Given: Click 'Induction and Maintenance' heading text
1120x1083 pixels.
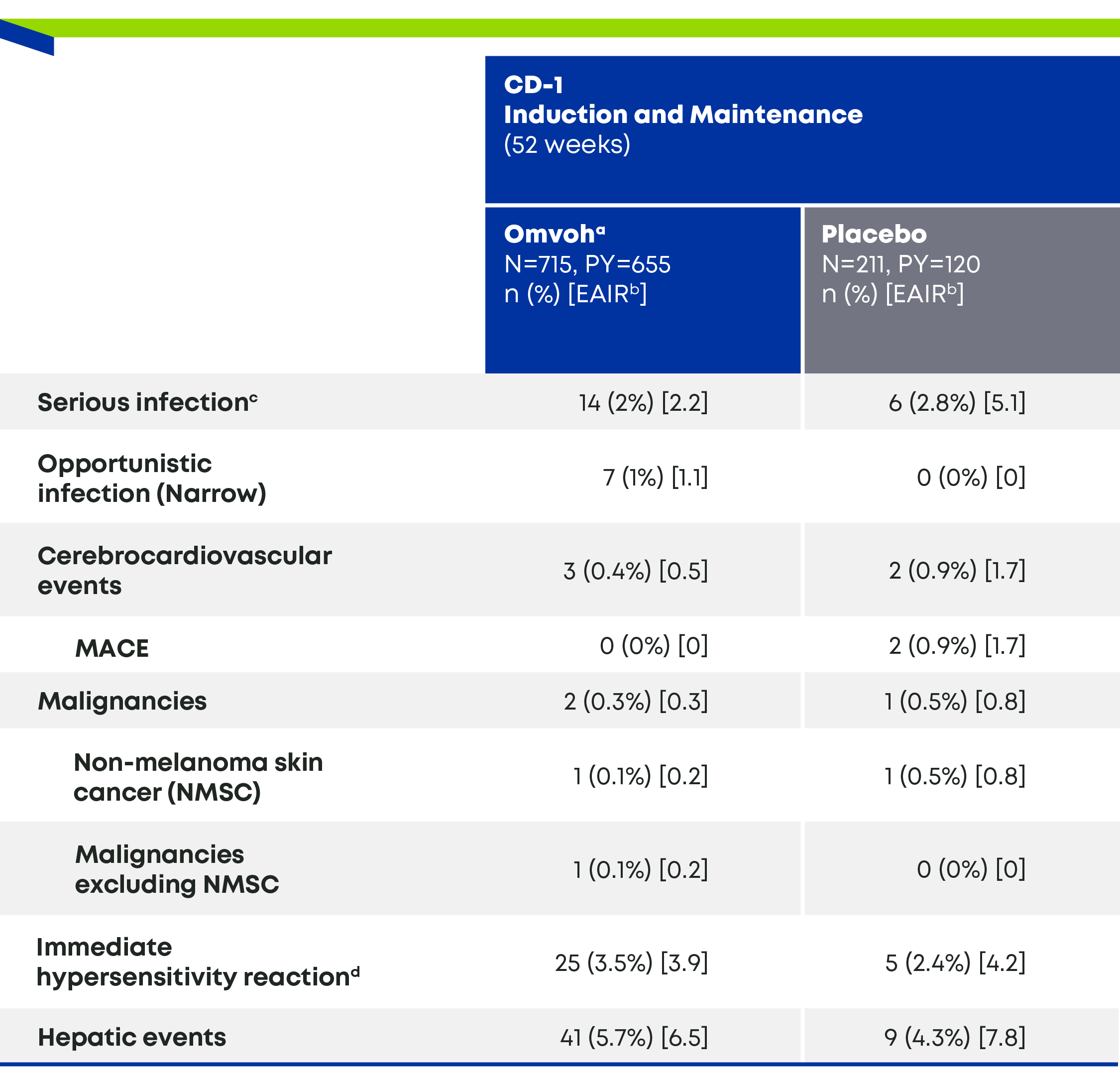Looking at the screenshot, I should coord(683,115).
